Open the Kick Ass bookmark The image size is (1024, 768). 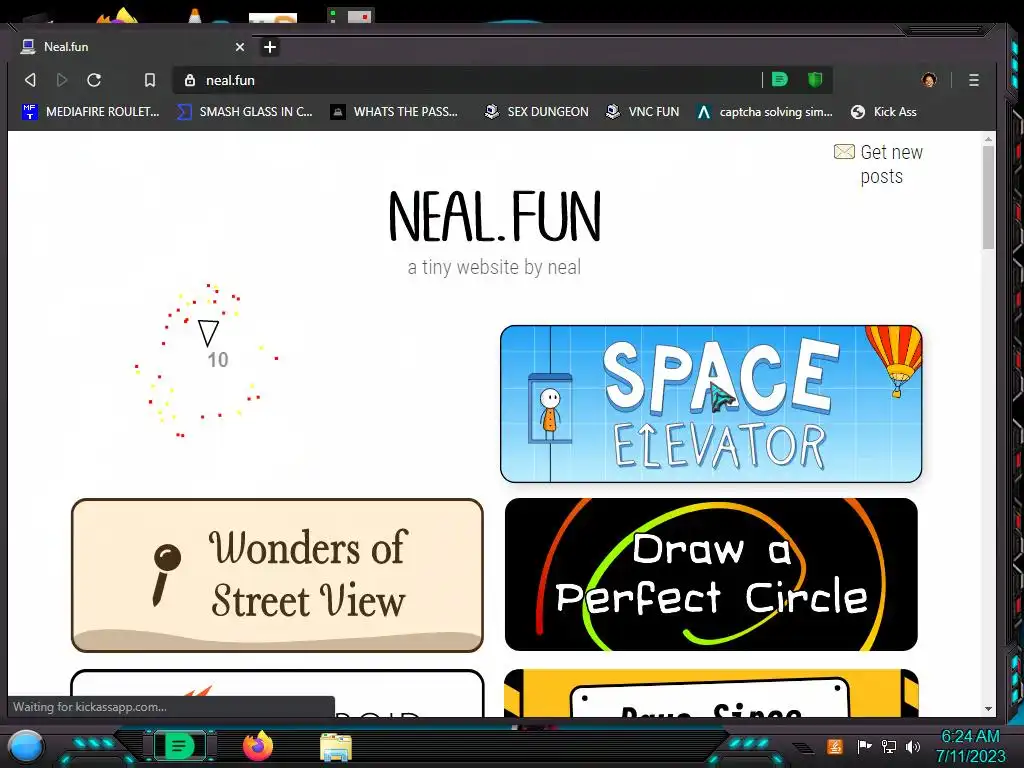click(x=884, y=112)
